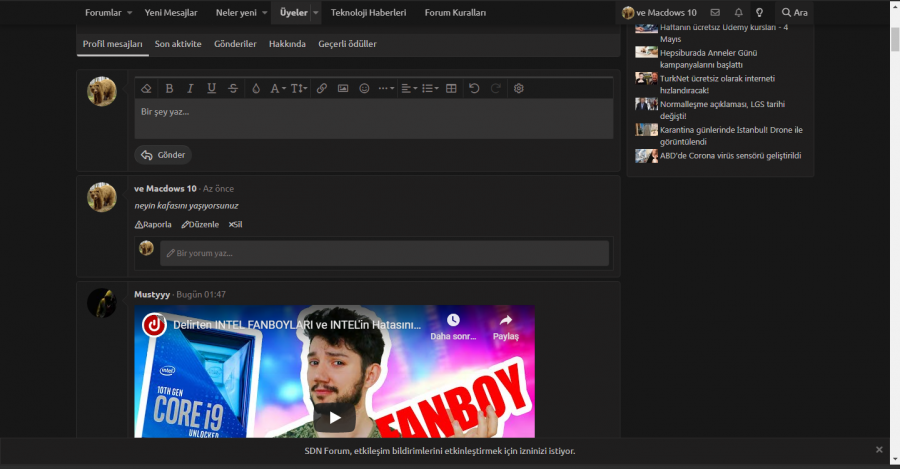The height and width of the screenshot is (469, 900).
Task: Open 'ABD'de Corona virüs sensörü' news
Action: [730, 156]
